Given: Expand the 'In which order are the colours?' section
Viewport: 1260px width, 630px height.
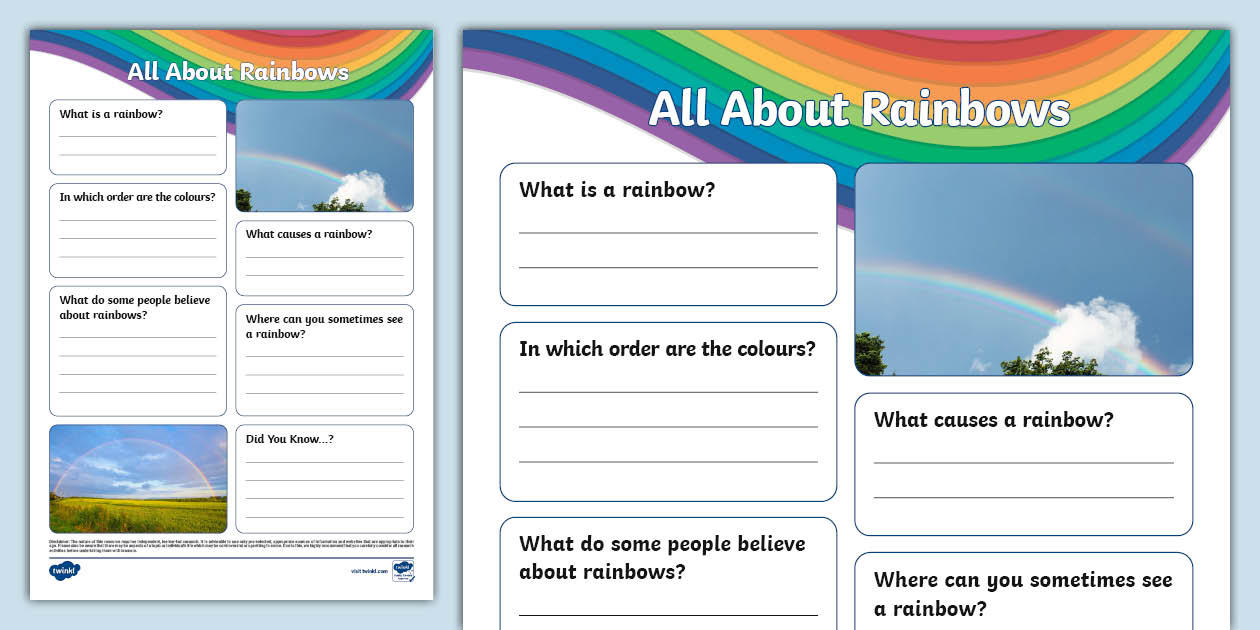Looking at the screenshot, I should click(667, 410).
